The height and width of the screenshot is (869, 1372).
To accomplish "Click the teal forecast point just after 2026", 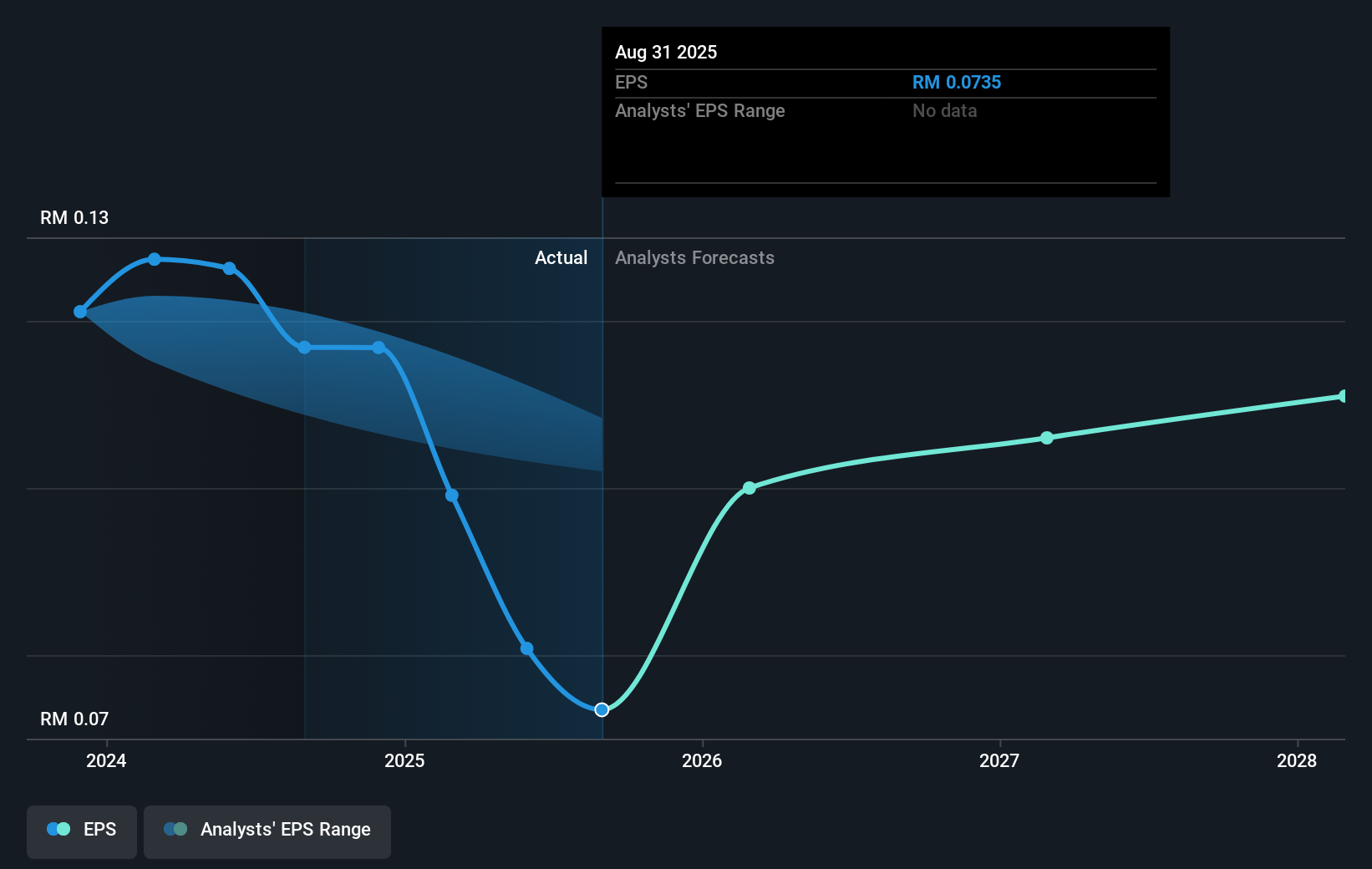I will pyautogui.click(x=750, y=488).
